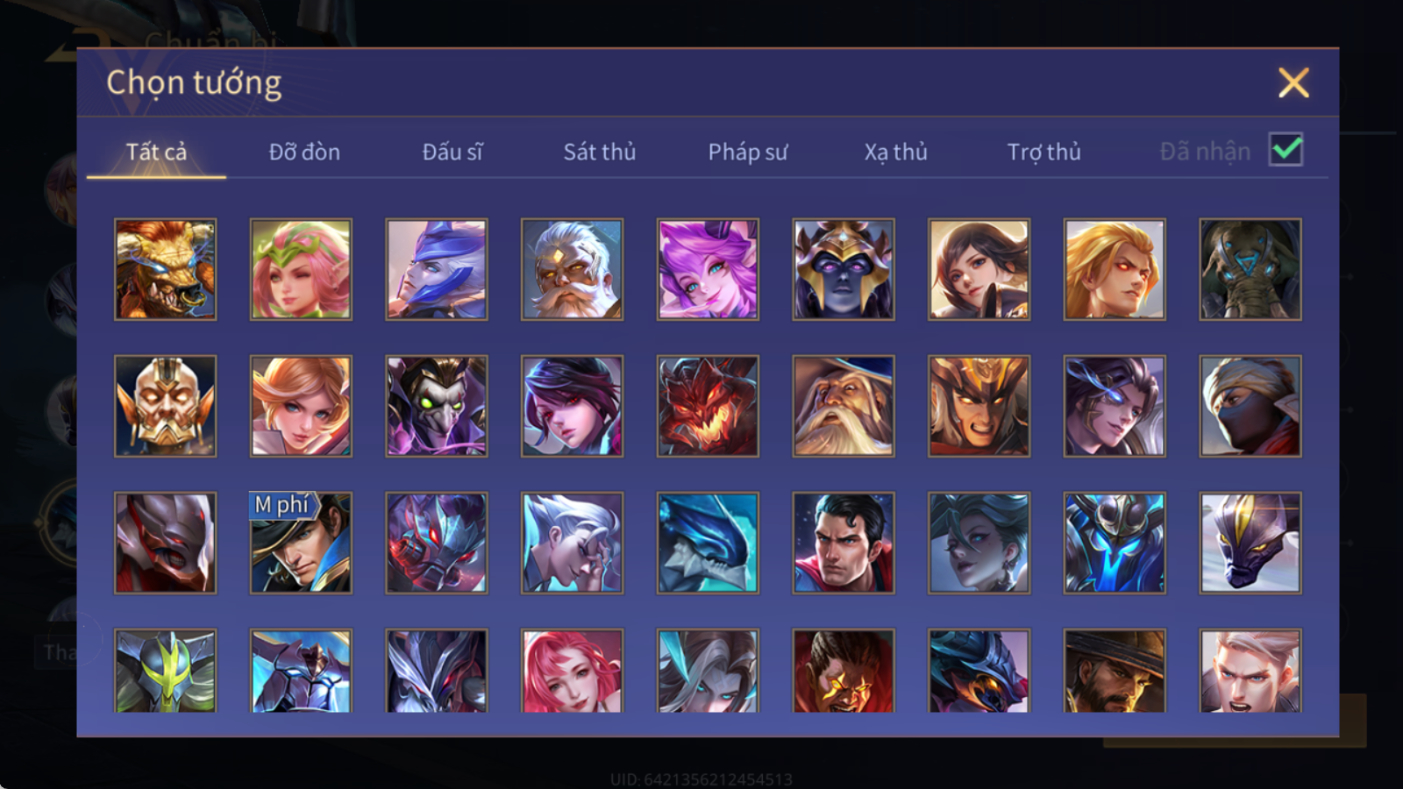Switch to the "Trợ thủ" tab
The width and height of the screenshot is (1403, 789).
tap(1044, 152)
